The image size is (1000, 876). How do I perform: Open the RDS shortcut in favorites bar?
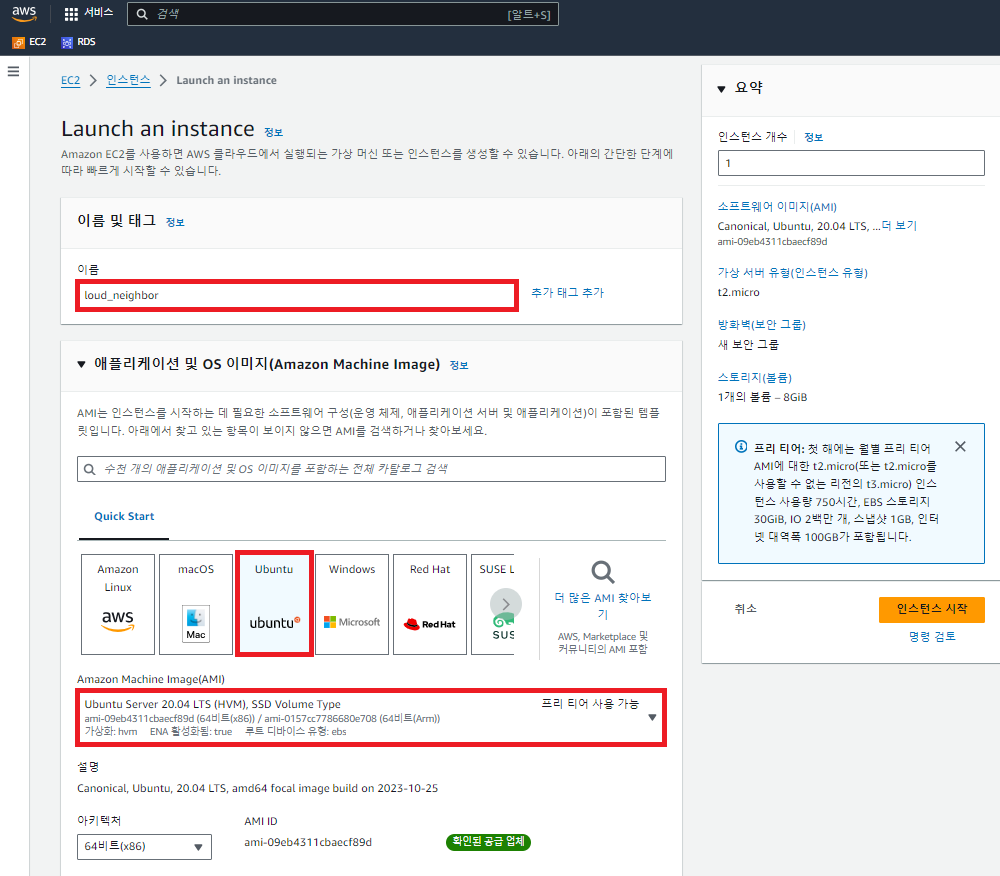point(78,42)
